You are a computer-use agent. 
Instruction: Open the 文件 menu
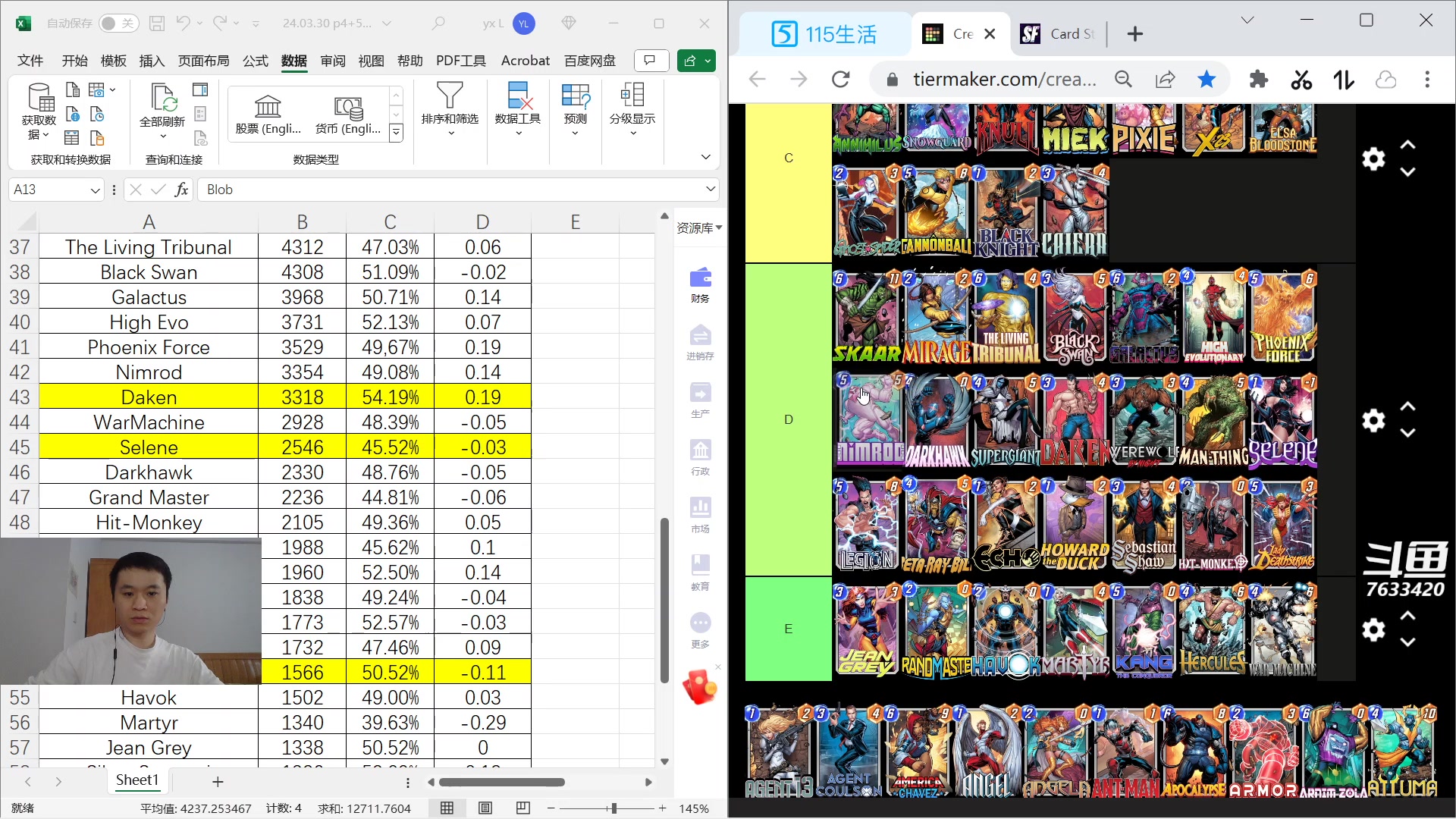tap(30, 61)
